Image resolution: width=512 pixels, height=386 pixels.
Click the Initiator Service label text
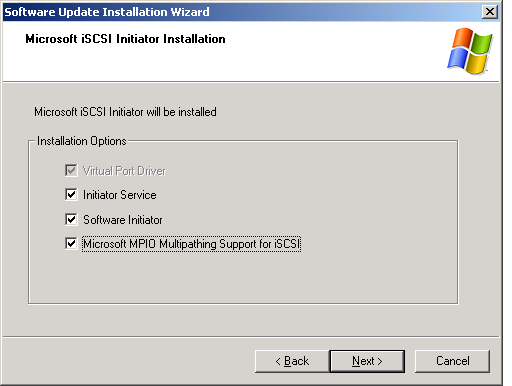120,195
